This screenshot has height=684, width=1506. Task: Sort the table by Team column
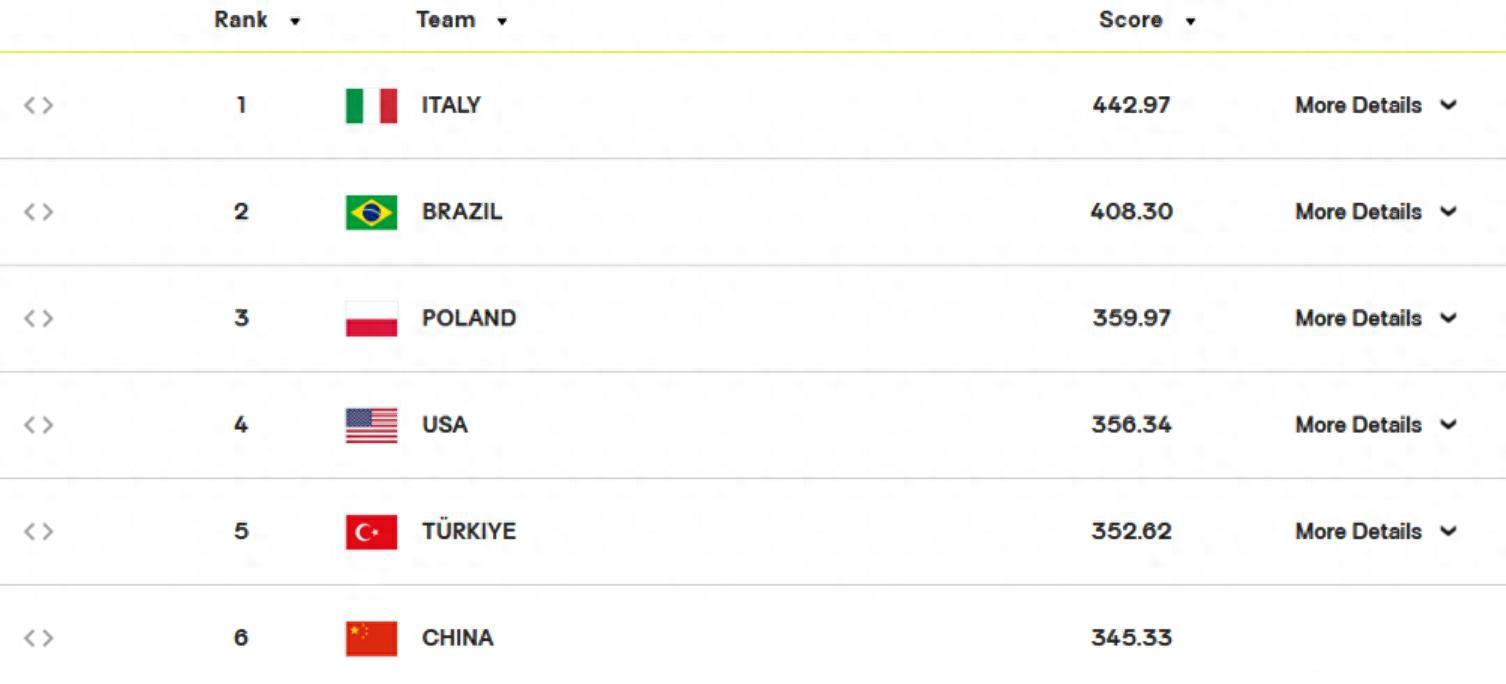pyautogui.click(x=462, y=20)
